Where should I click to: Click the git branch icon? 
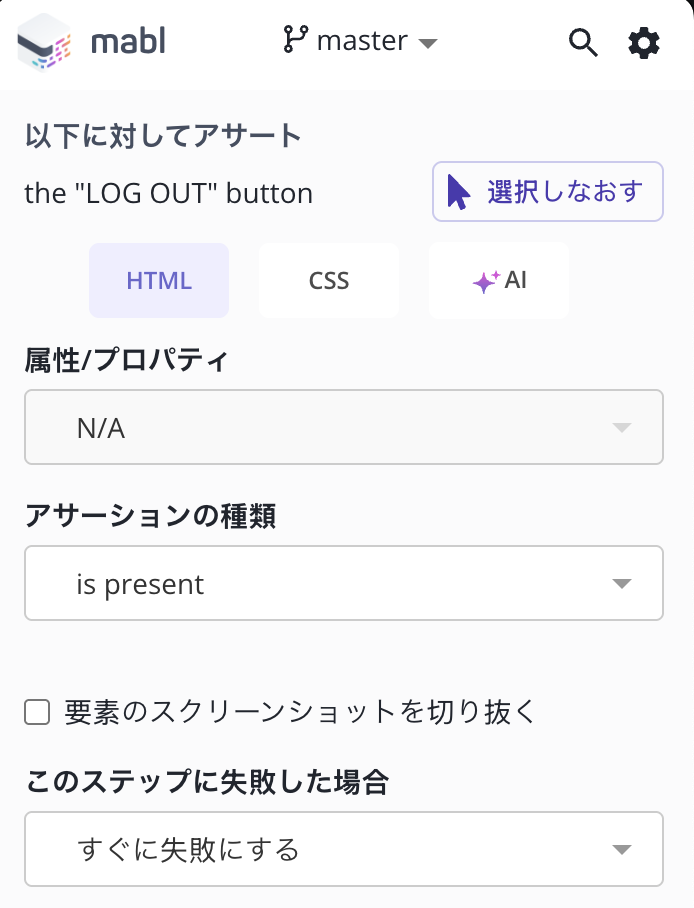[295, 41]
